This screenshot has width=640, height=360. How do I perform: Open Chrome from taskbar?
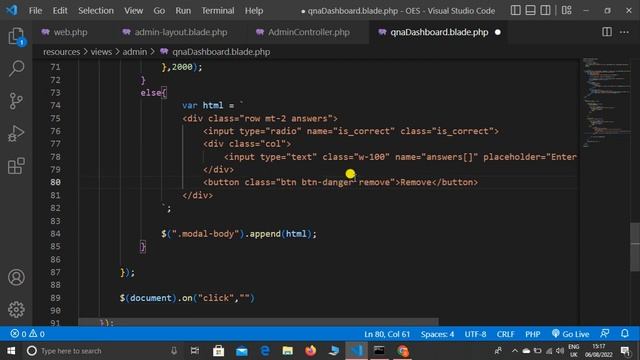[x=402, y=351]
